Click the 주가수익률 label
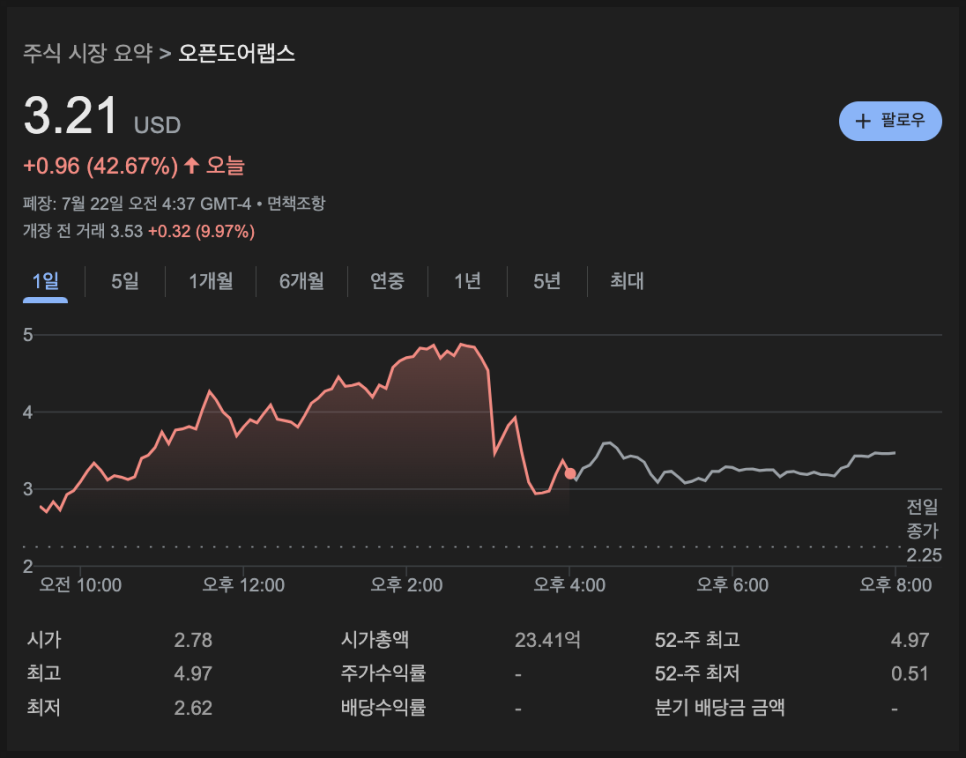966x758 pixels. click(x=383, y=673)
